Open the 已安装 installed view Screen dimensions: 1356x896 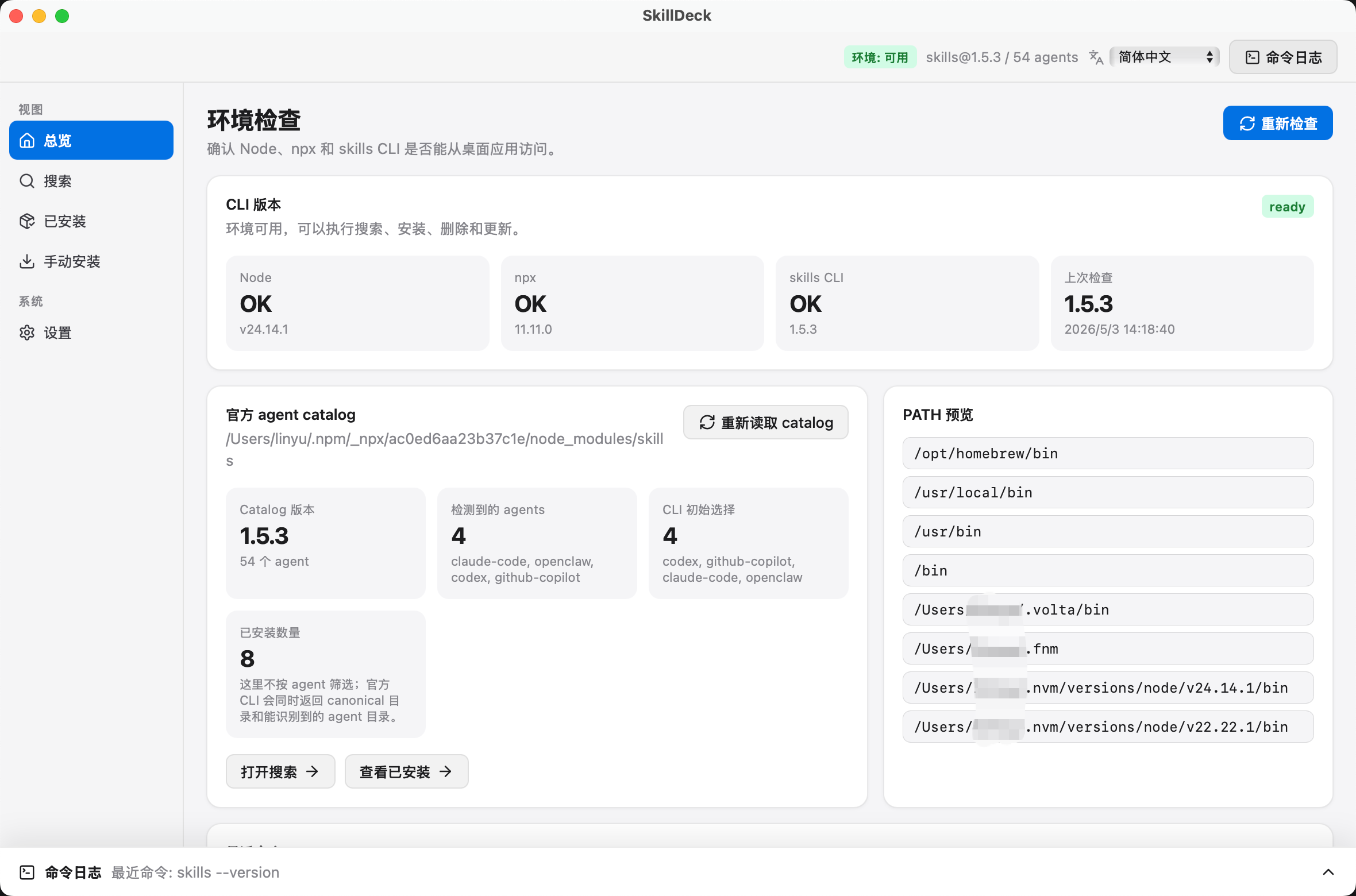91,221
